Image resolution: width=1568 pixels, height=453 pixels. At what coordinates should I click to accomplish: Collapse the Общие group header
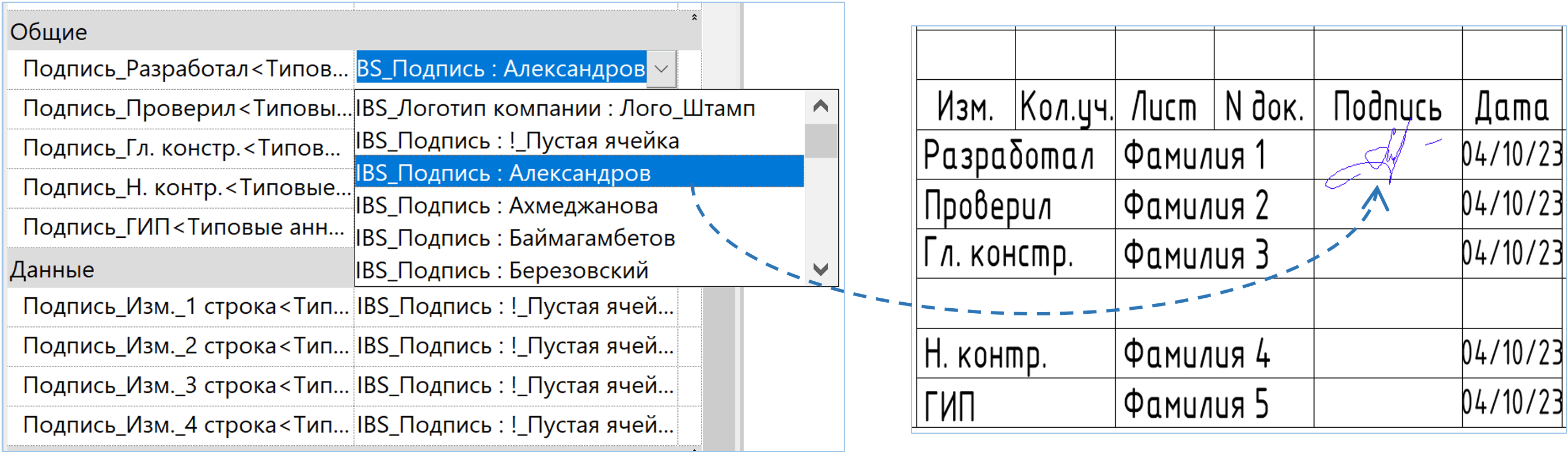[x=694, y=18]
